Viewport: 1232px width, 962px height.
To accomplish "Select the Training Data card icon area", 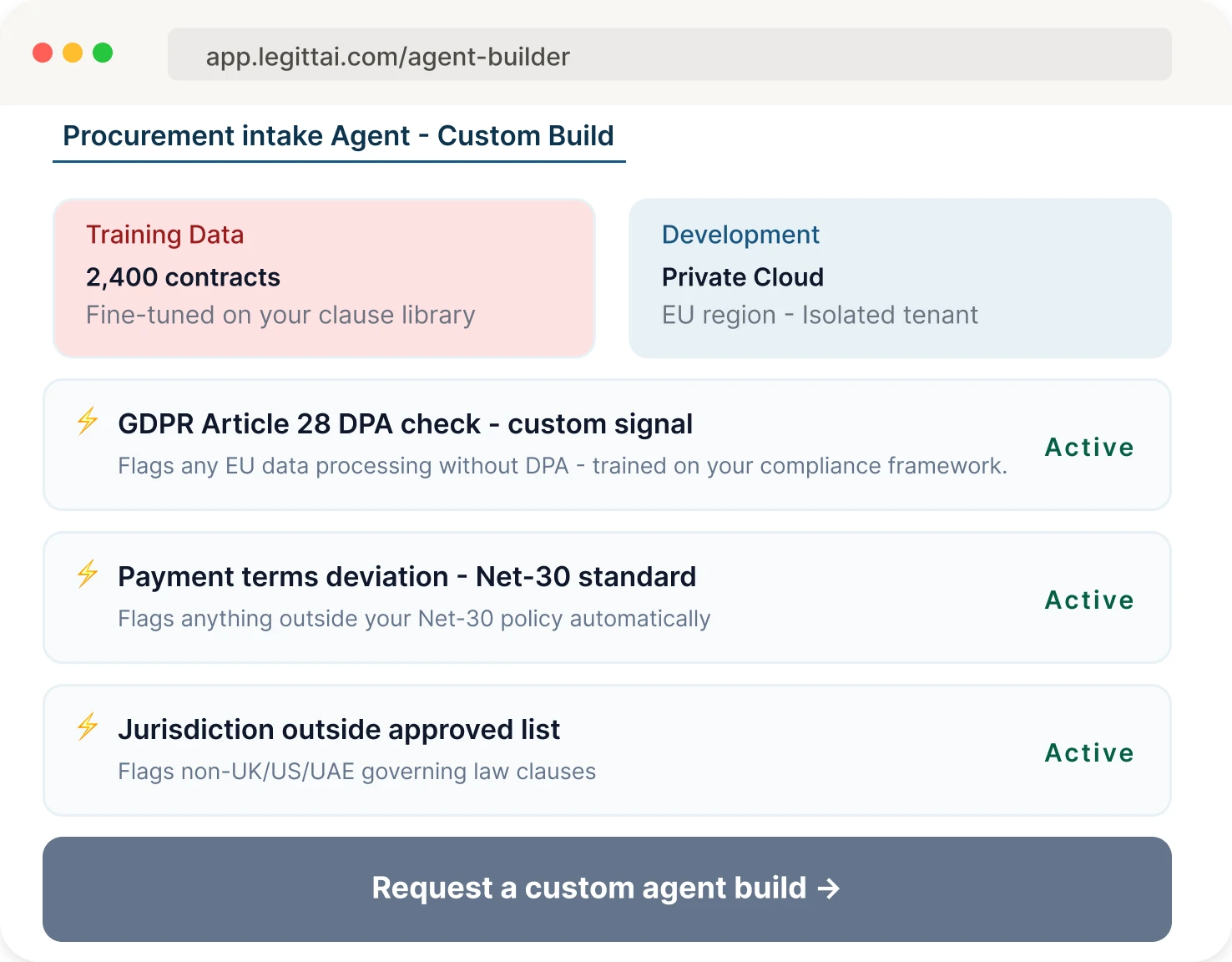I will tap(164, 235).
